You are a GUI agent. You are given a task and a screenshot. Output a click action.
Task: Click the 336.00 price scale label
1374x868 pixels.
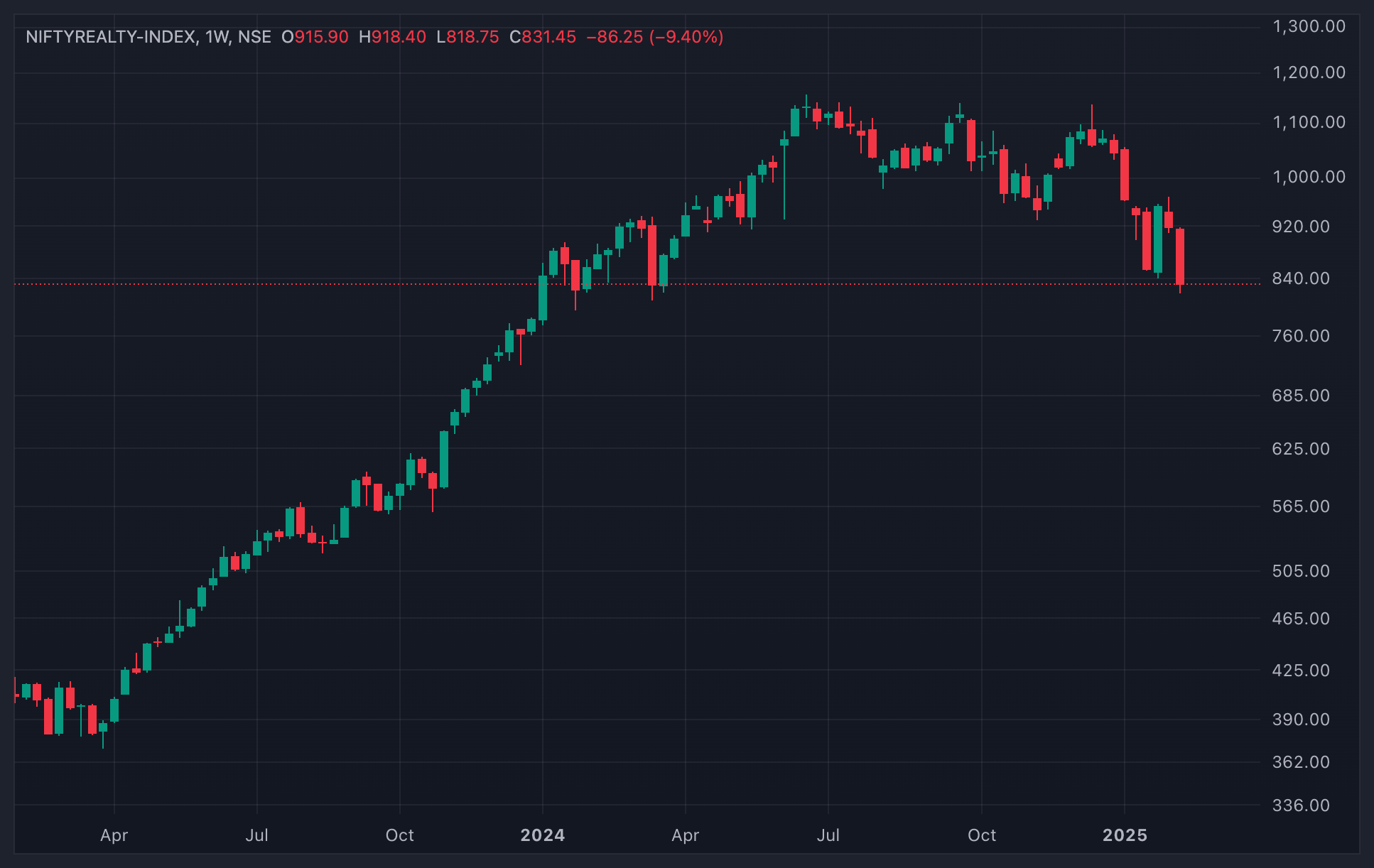tap(1301, 805)
